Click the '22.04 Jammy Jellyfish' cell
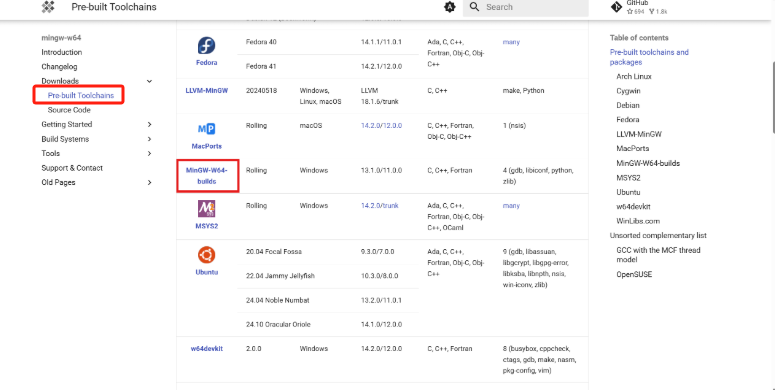775x390 pixels. coord(280,276)
